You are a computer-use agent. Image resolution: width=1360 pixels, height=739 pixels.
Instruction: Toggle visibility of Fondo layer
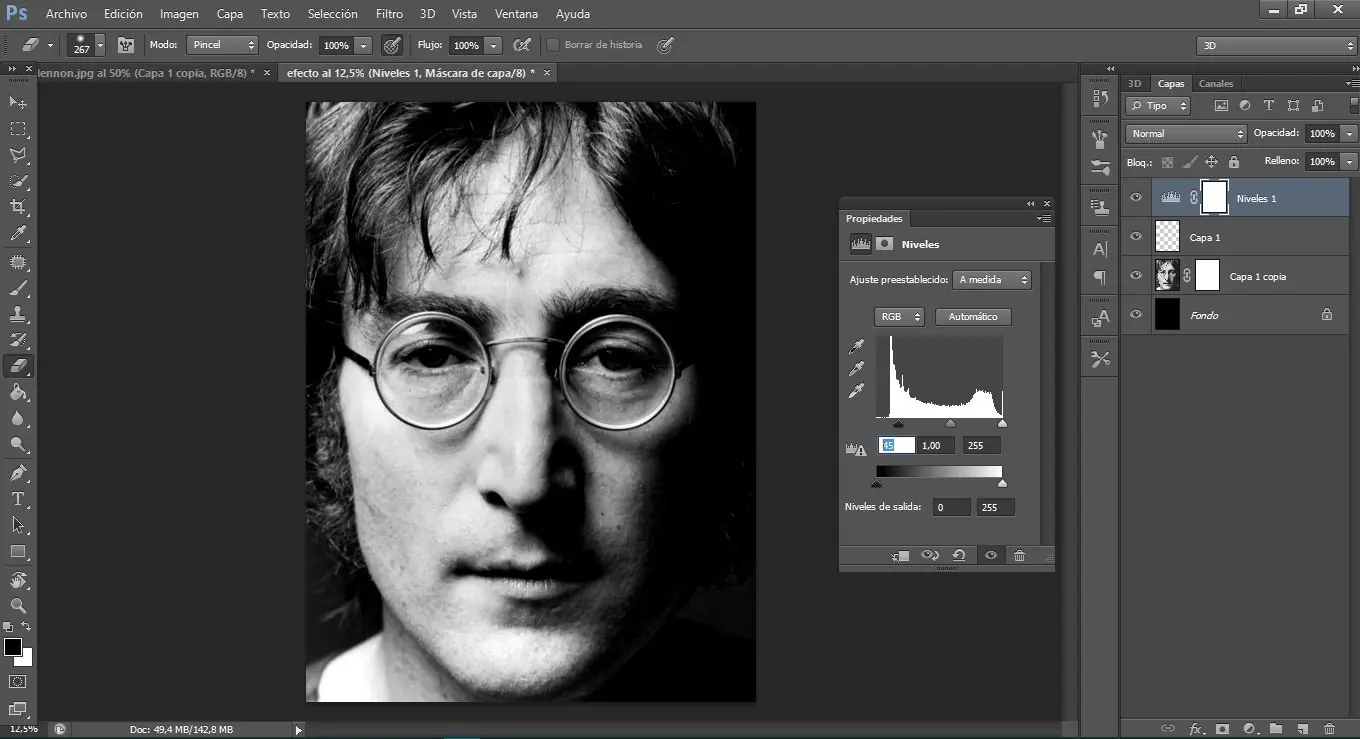tap(1135, 315)
